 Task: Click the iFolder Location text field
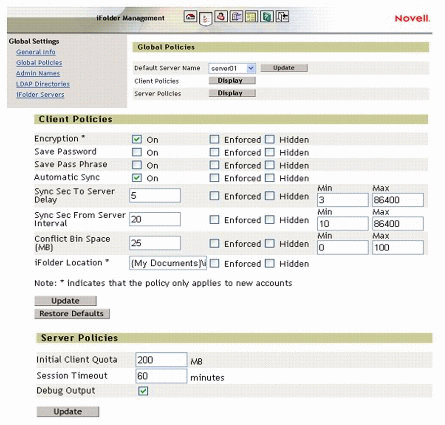168,263
